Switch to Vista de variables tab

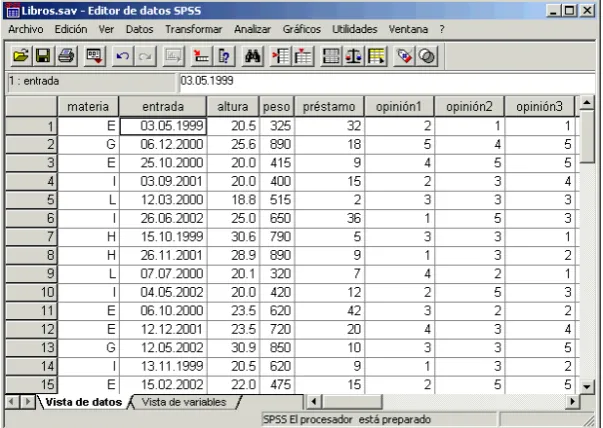[x=184, y=402]
